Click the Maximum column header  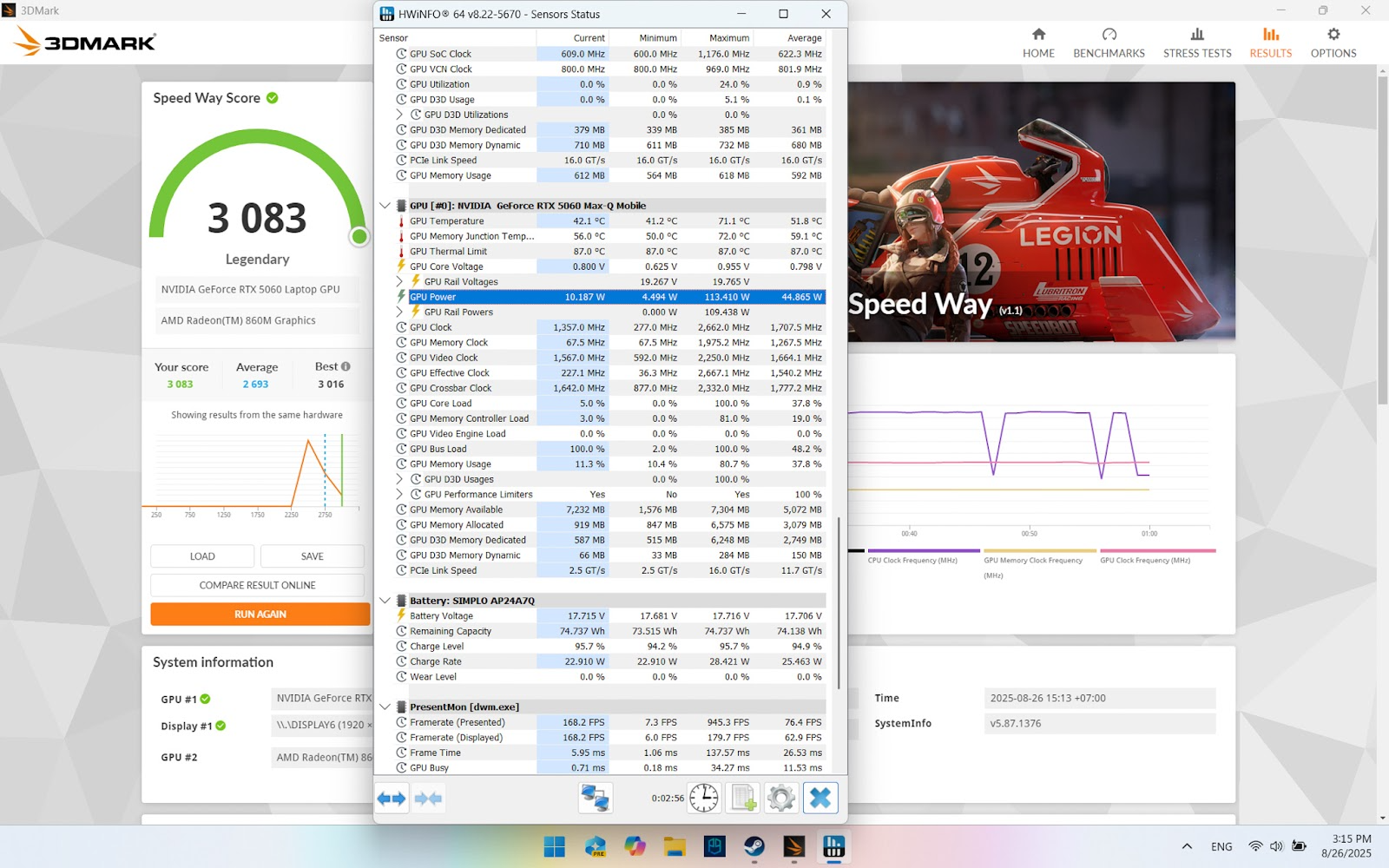717,37
